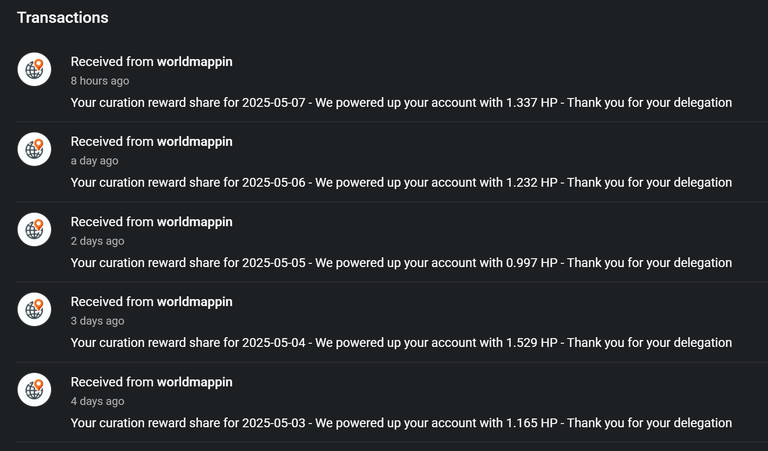Select the worldmappin globe icon for 2 days ago
Screen dimensions: 768x451
coord(34,229)
